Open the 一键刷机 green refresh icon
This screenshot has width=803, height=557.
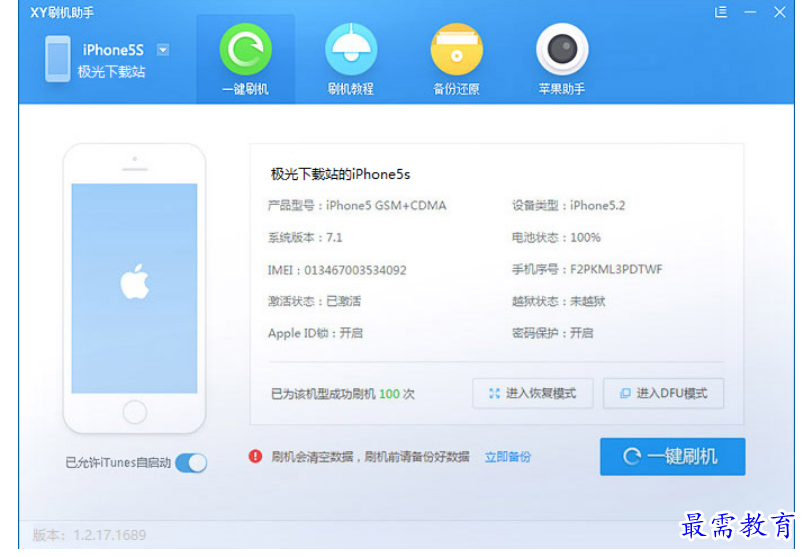(246, 50)
